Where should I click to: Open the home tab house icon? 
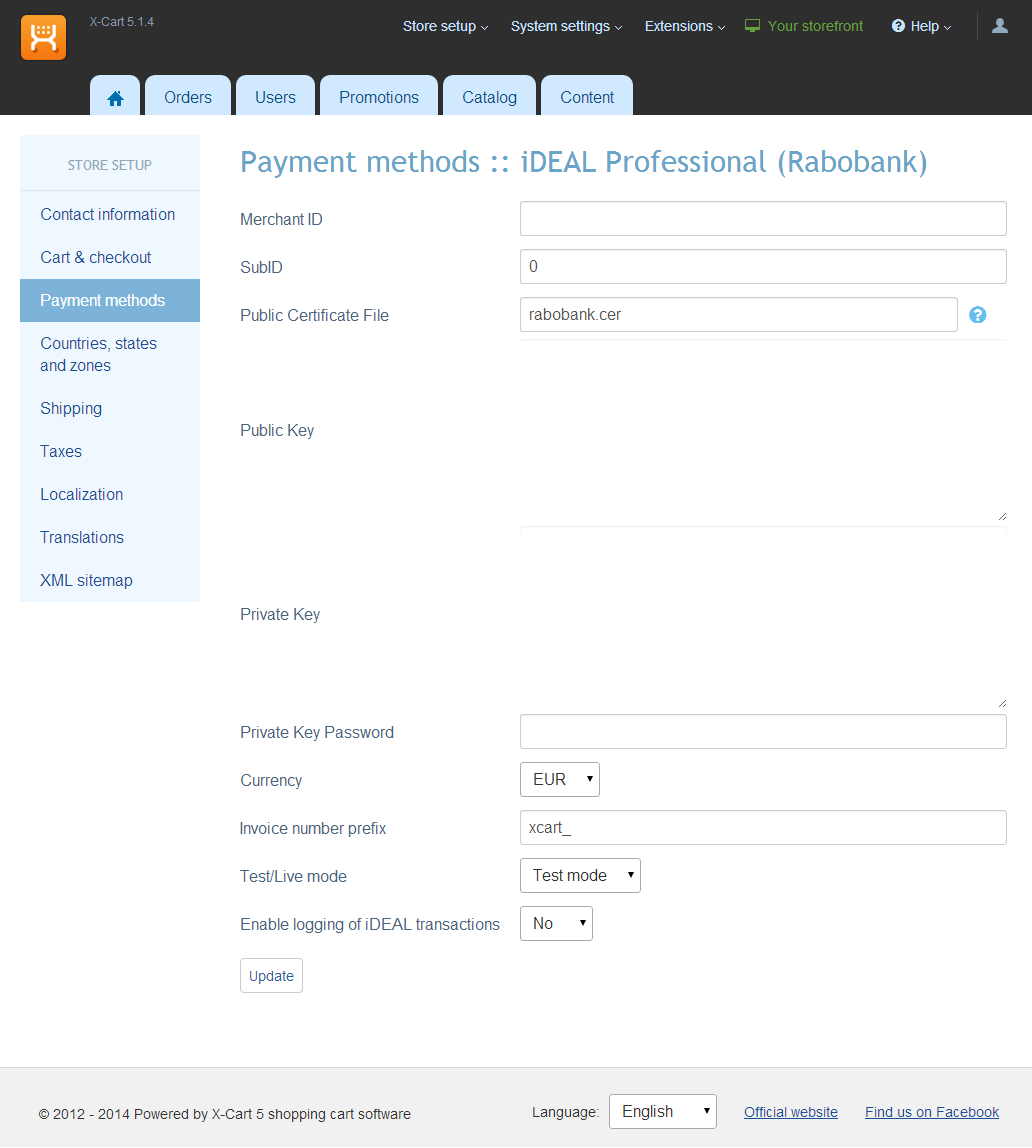tap(115, 98)
